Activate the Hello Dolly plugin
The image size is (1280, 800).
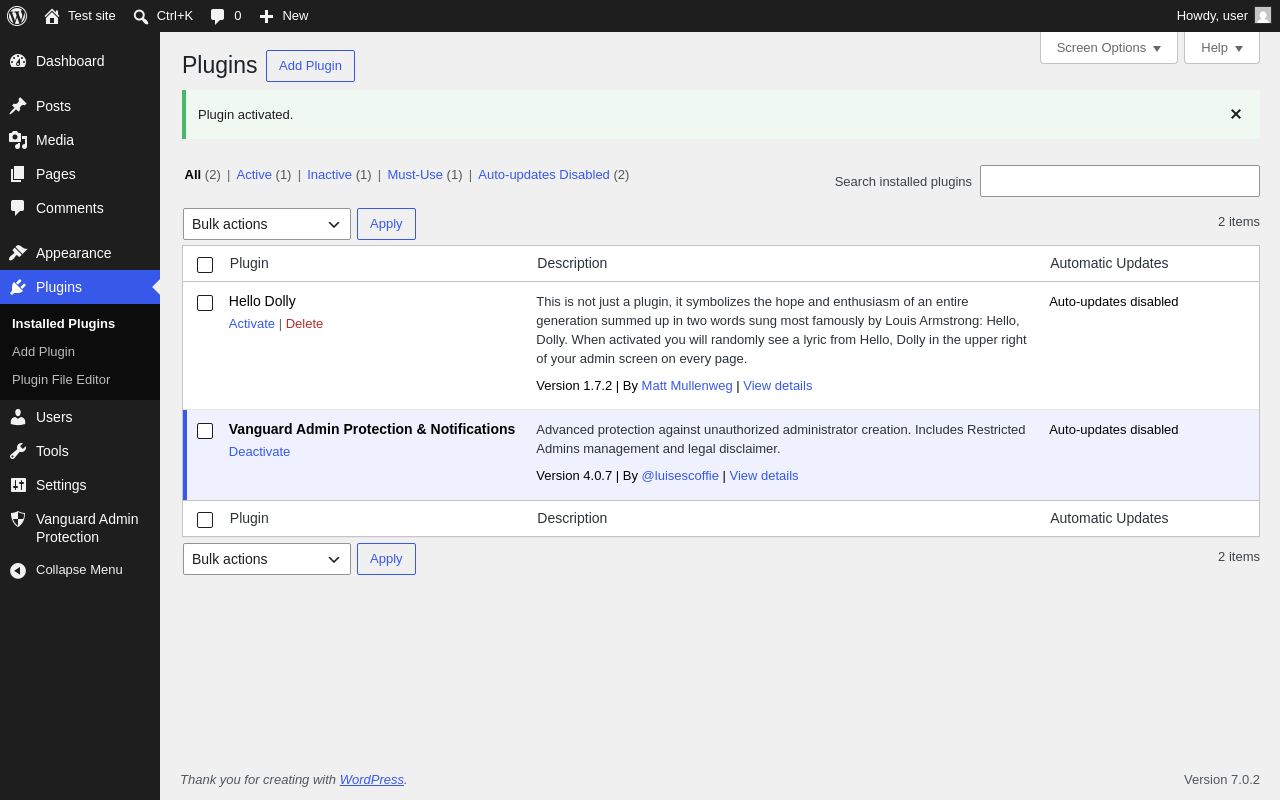coord(252,324)
